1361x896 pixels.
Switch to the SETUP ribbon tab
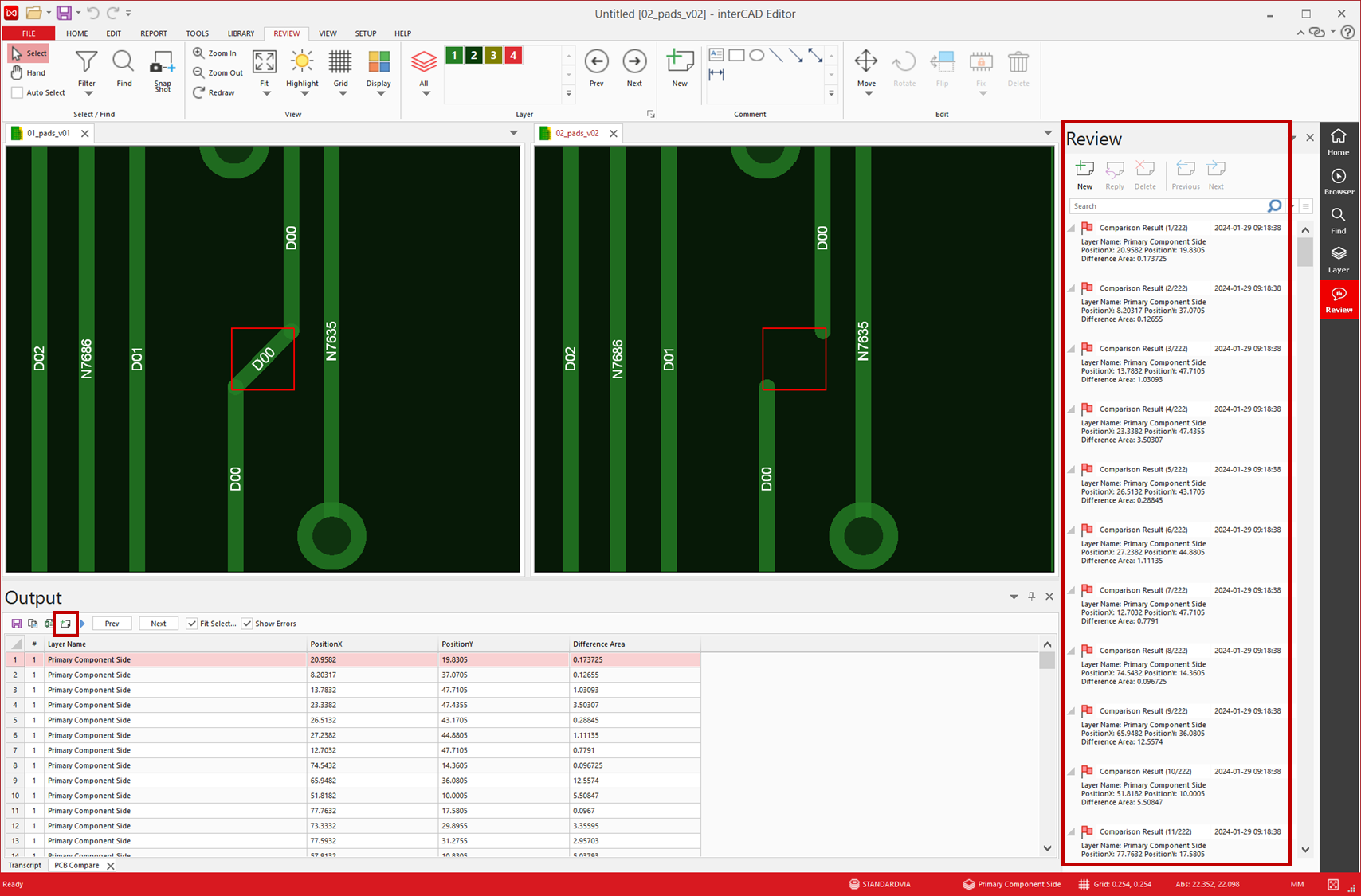tap(366, 33)
